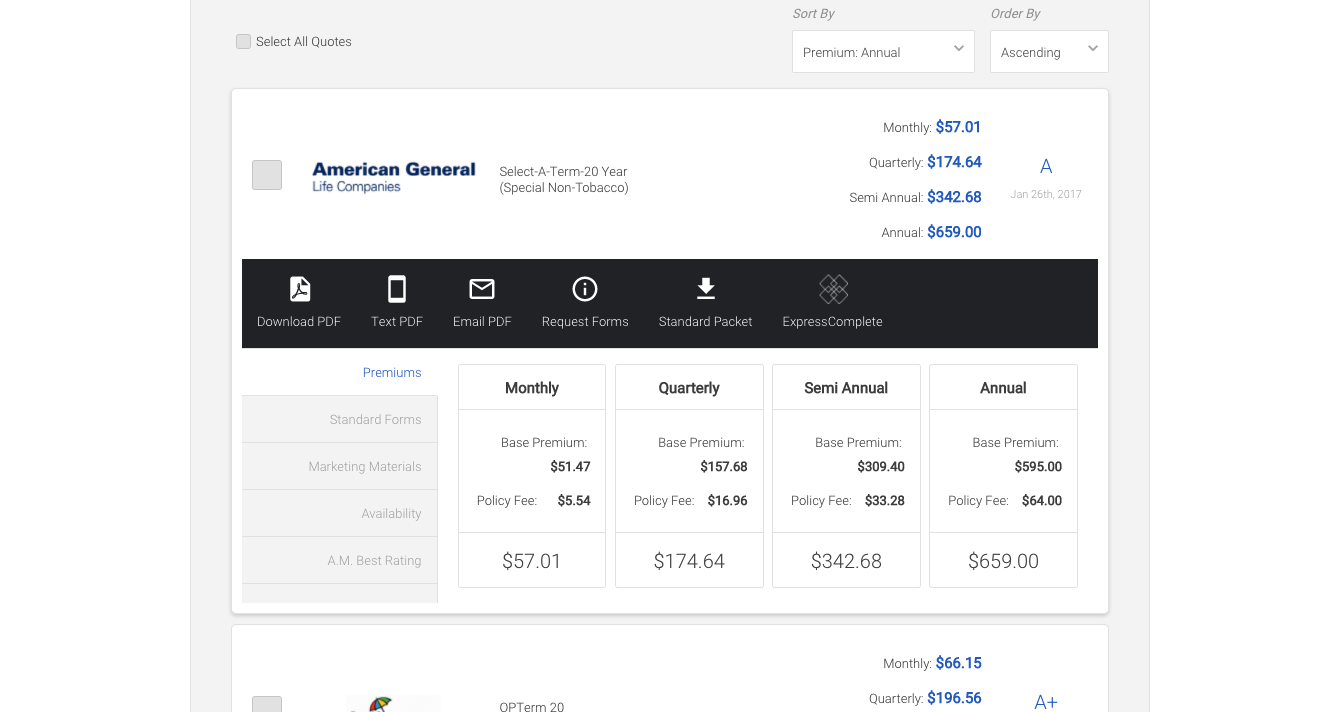
Task: Open the Order By Ascending dropdown
Action: (x=1049, y=52)
